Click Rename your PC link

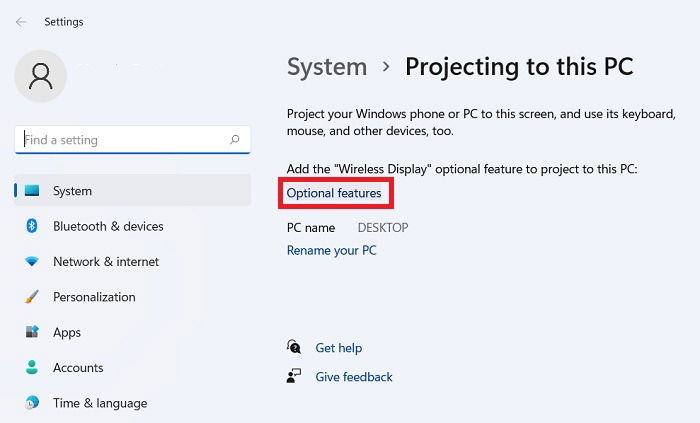click(x=331, y=250)
